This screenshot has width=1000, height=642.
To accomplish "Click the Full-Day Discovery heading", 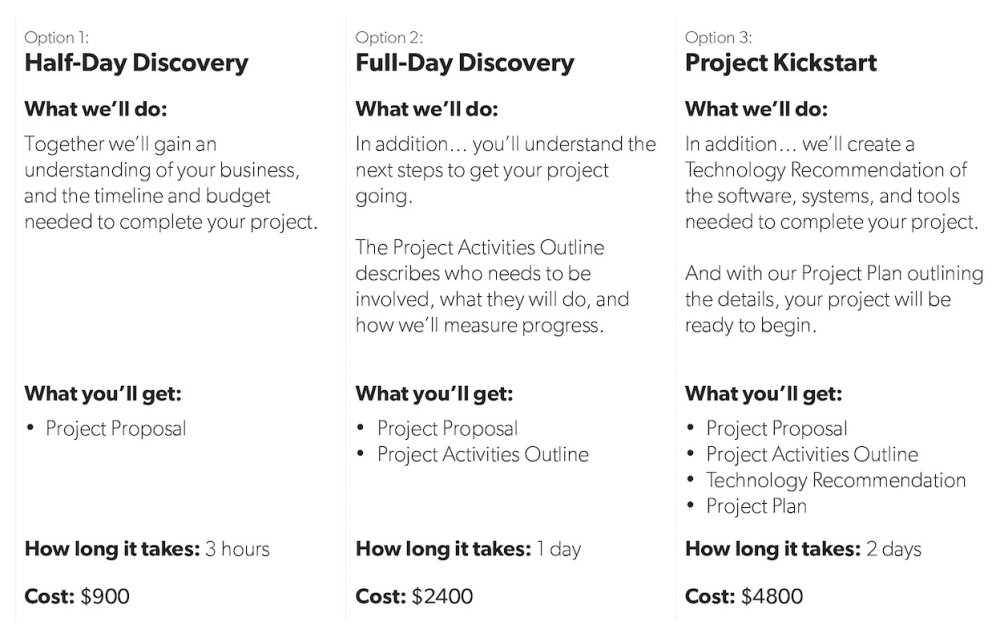I will tap(464, 63).
